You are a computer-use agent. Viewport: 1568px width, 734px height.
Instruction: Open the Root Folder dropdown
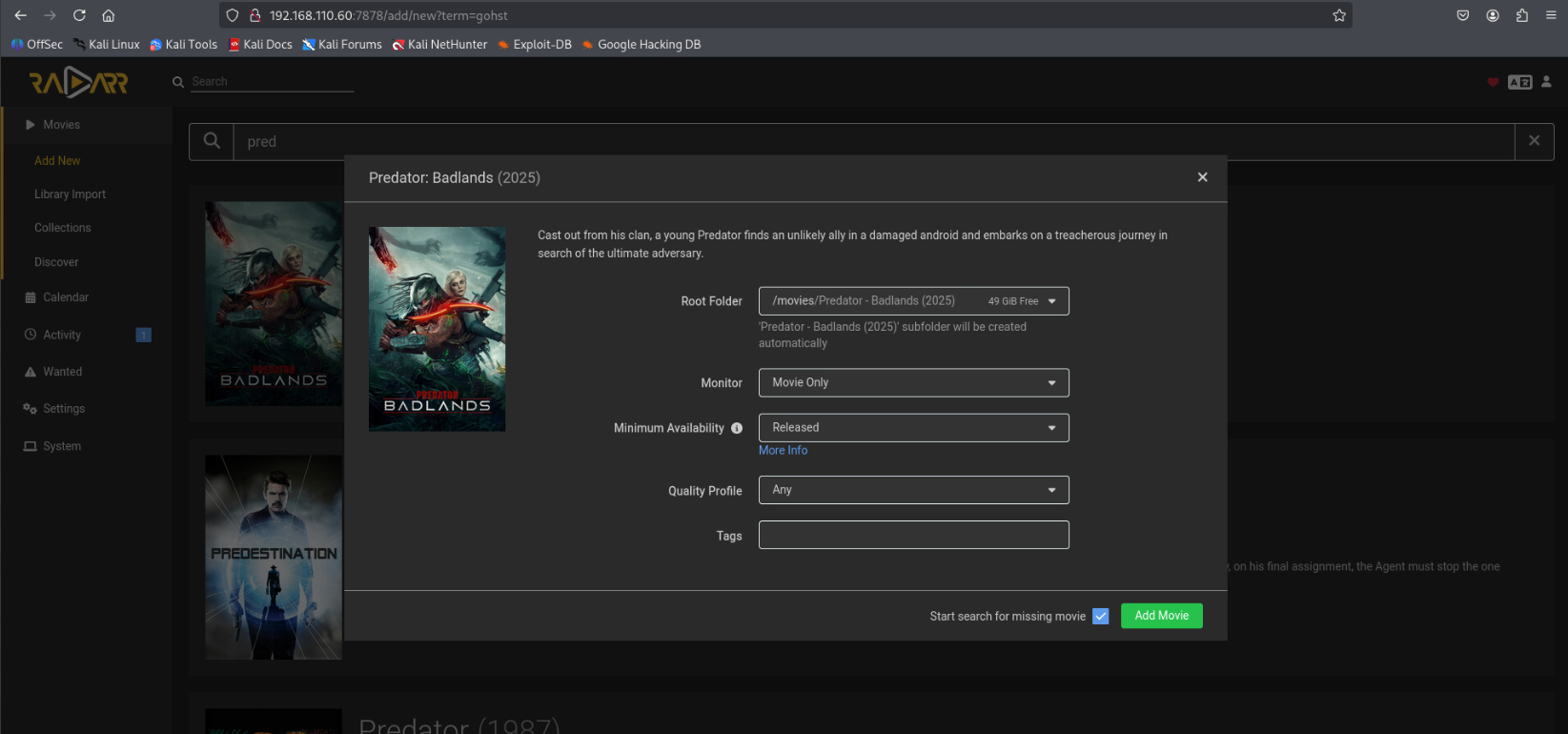click(913, 301)
